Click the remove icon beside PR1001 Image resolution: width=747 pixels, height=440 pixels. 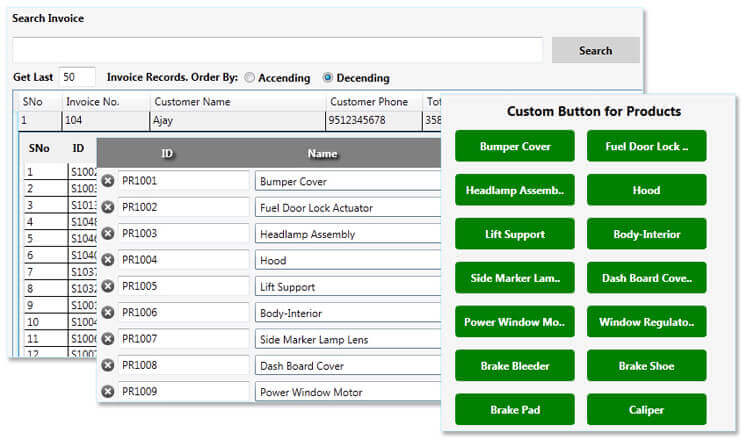tap(108, 181)
